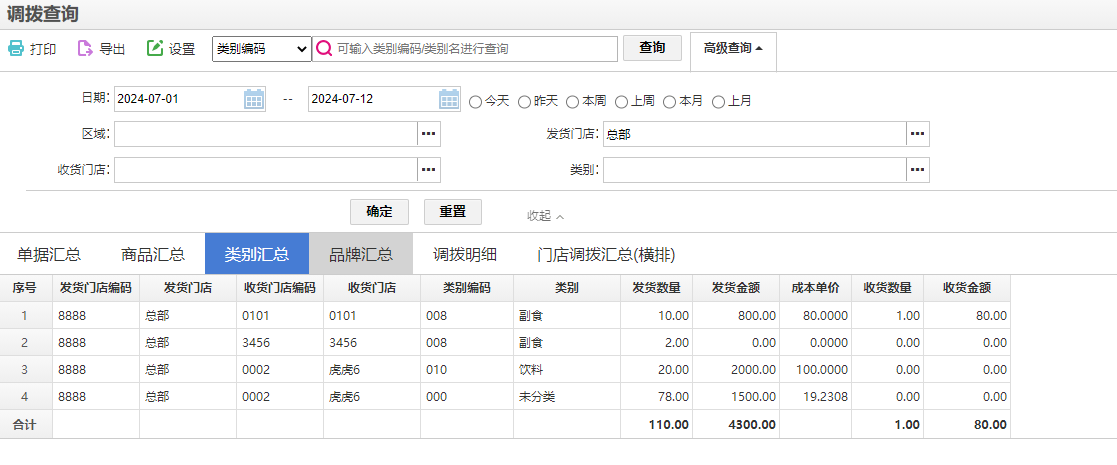Click the Export icon
The height and width of the screenshot is (465, 1117).
click(x=85, y=48)
